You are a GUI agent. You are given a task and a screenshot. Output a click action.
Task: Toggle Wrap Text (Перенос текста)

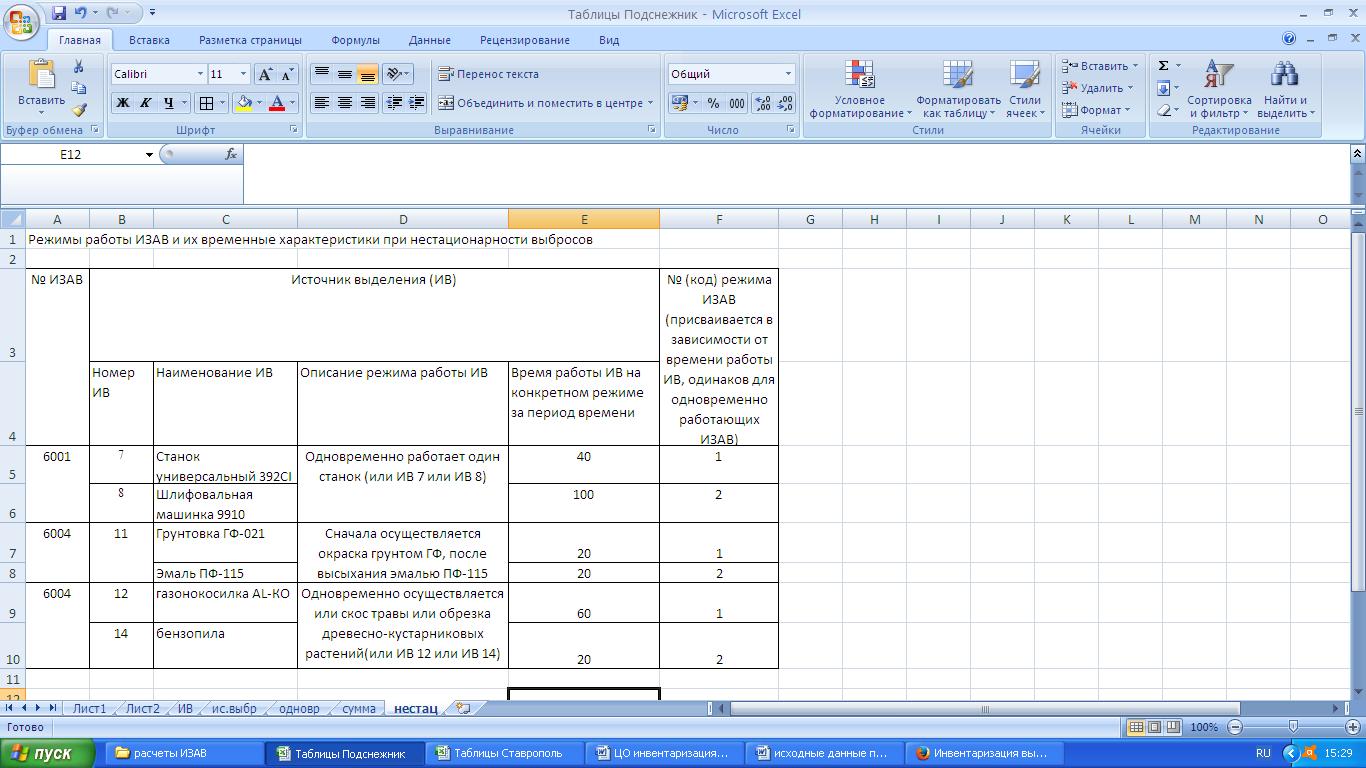coord(489,74)
